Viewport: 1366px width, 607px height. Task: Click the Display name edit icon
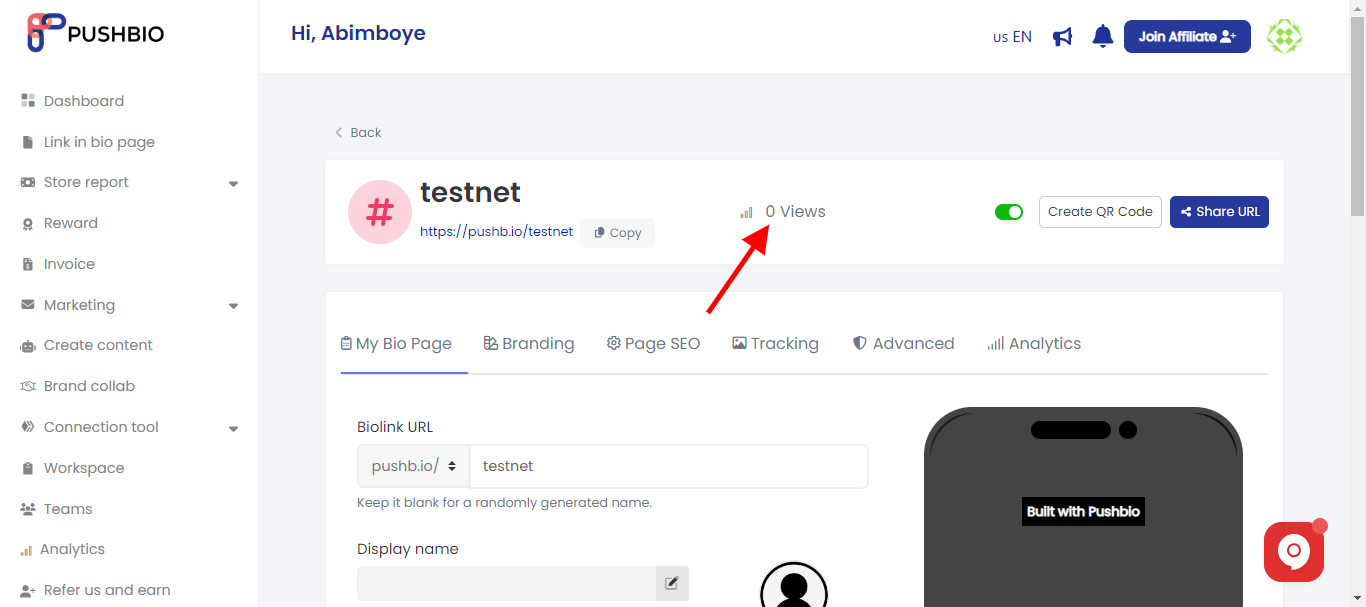point(672,583)
